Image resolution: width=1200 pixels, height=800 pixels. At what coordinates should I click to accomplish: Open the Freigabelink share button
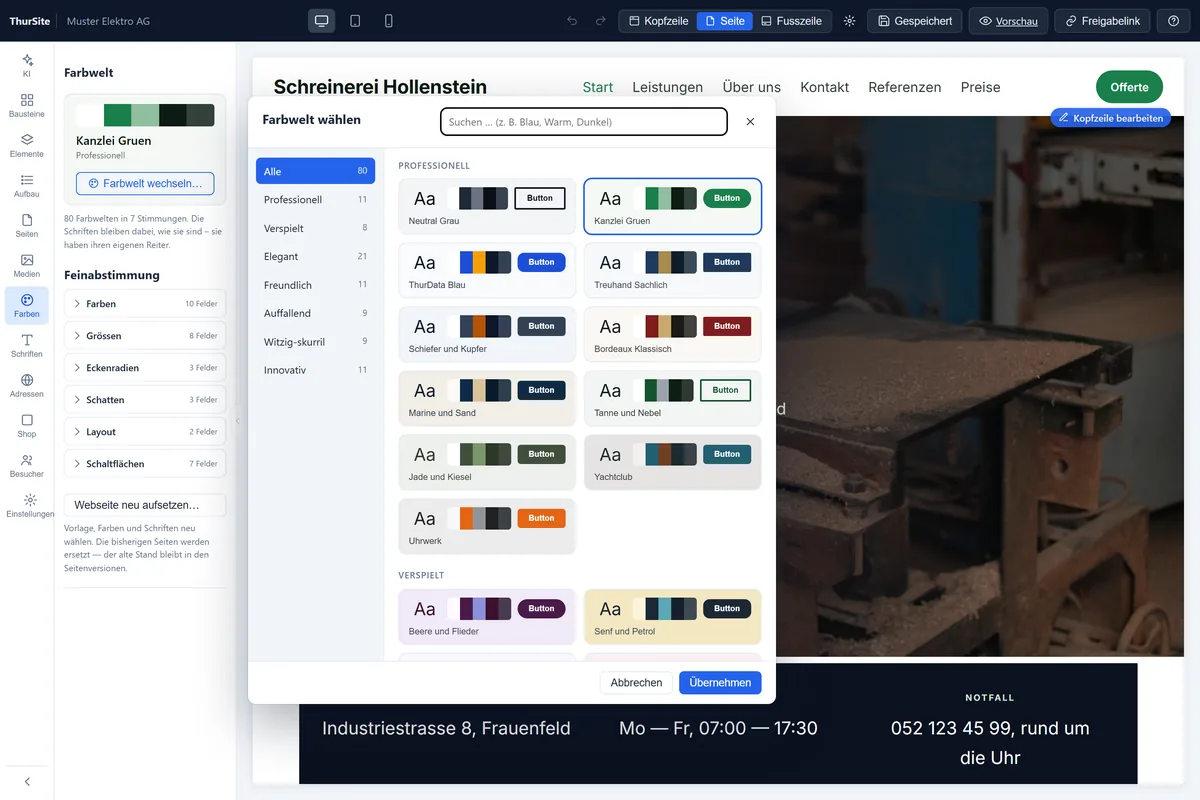tap(1103, 21)
